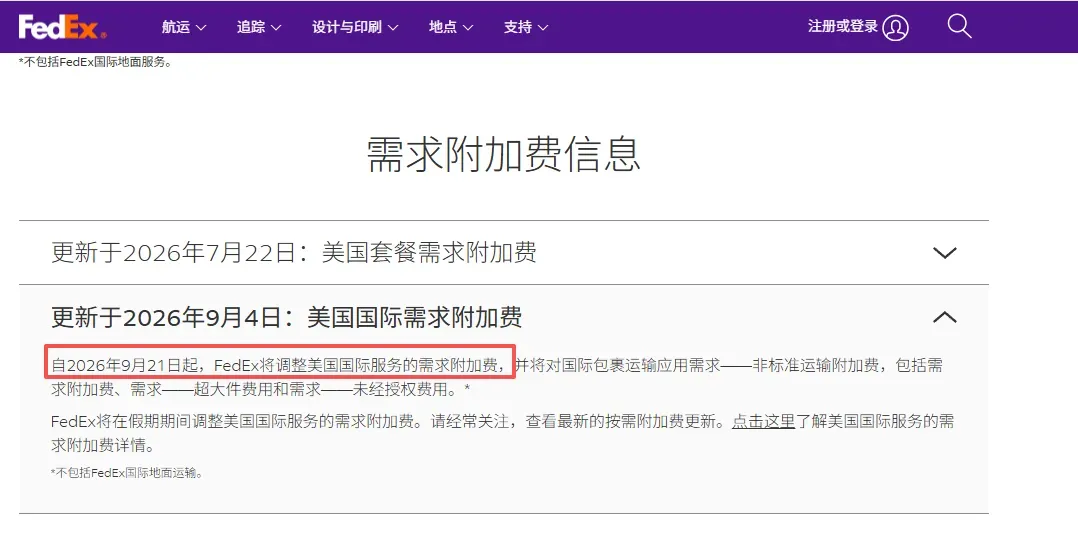Open the 航运 menu

[184, 27]
